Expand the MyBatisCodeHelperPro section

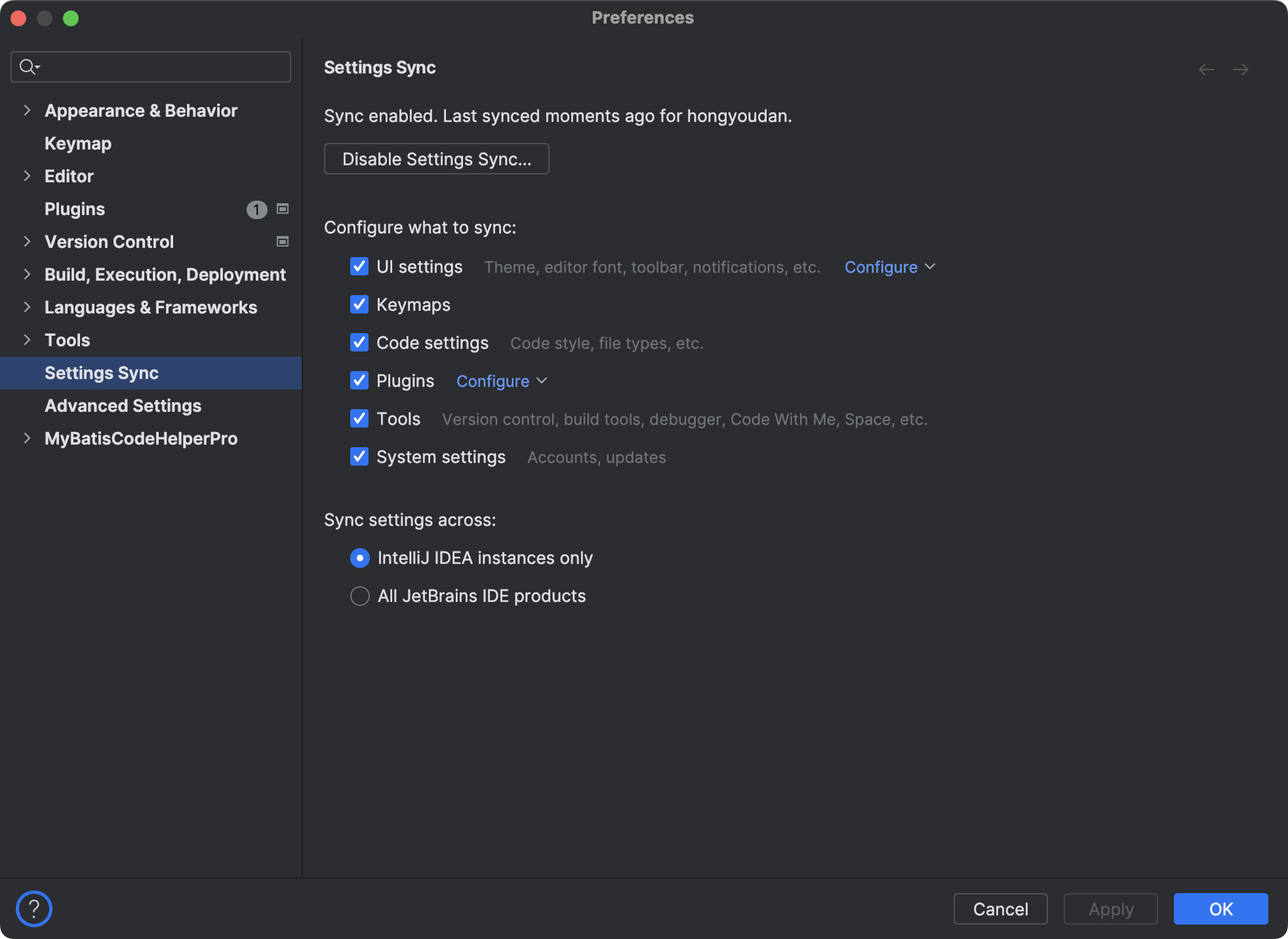click(x=27, y=439)
